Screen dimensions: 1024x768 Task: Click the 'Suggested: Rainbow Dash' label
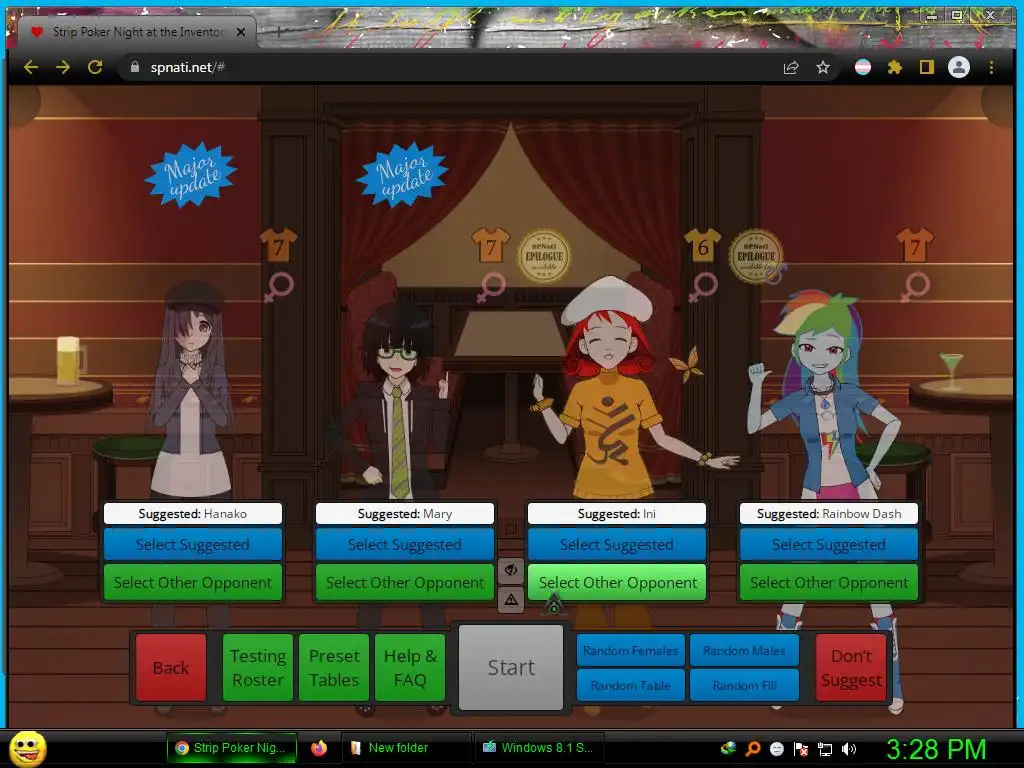pyautogui.click(x=829, y=513)
